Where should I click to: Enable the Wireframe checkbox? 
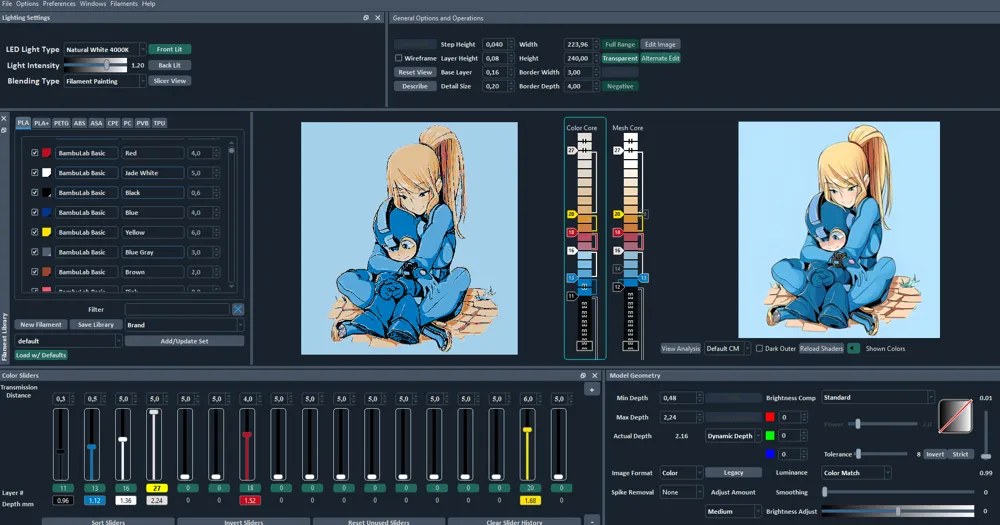399,59
